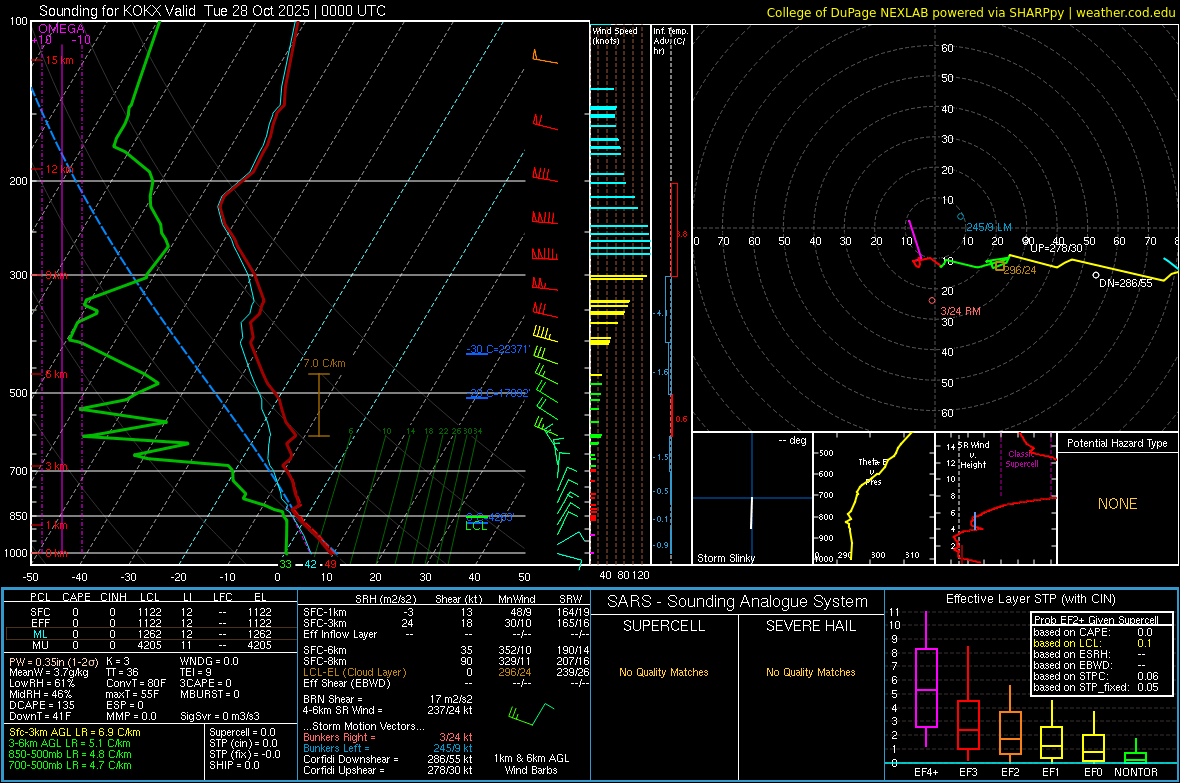Image resolution: width=1180 pixels, height=783 pixels.
Task: Click the green LCL label on skew-T
Action: (476, 526)
